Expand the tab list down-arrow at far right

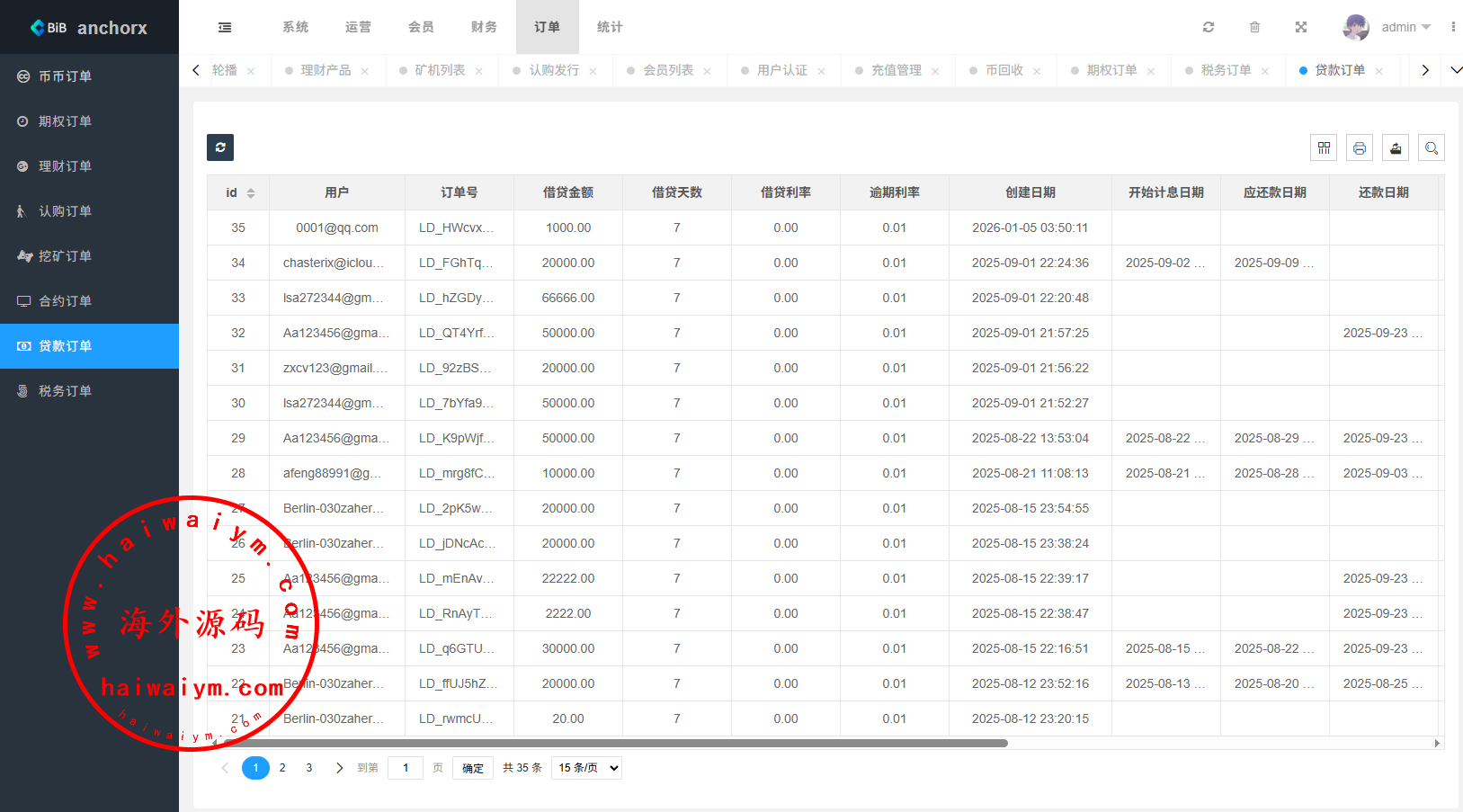point(1456,70)
